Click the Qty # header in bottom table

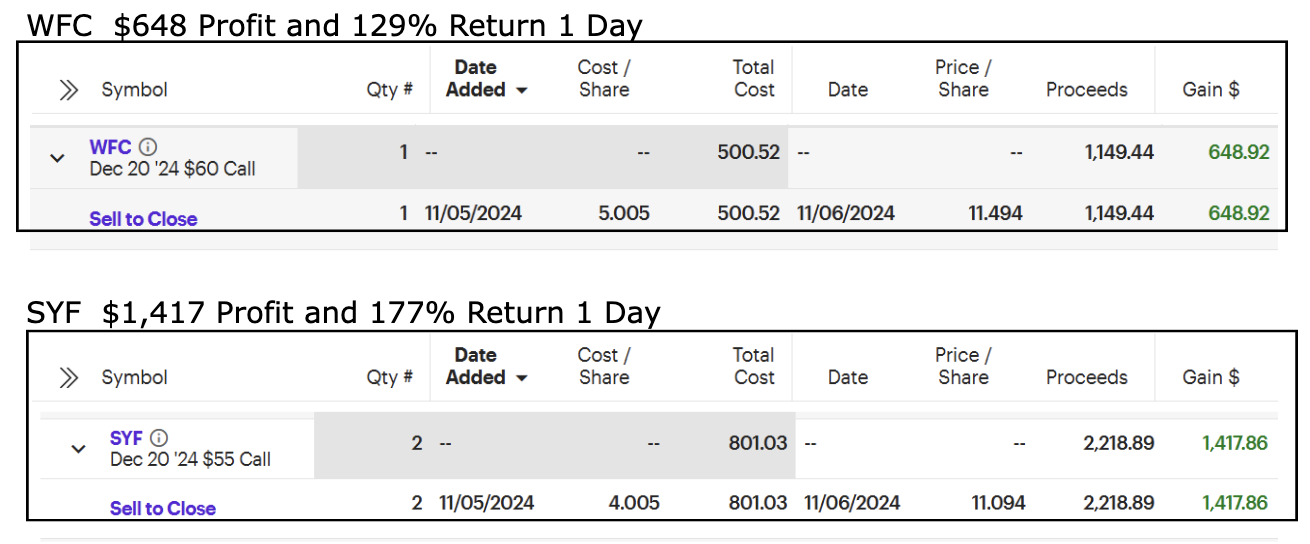(x=390, y=378)
